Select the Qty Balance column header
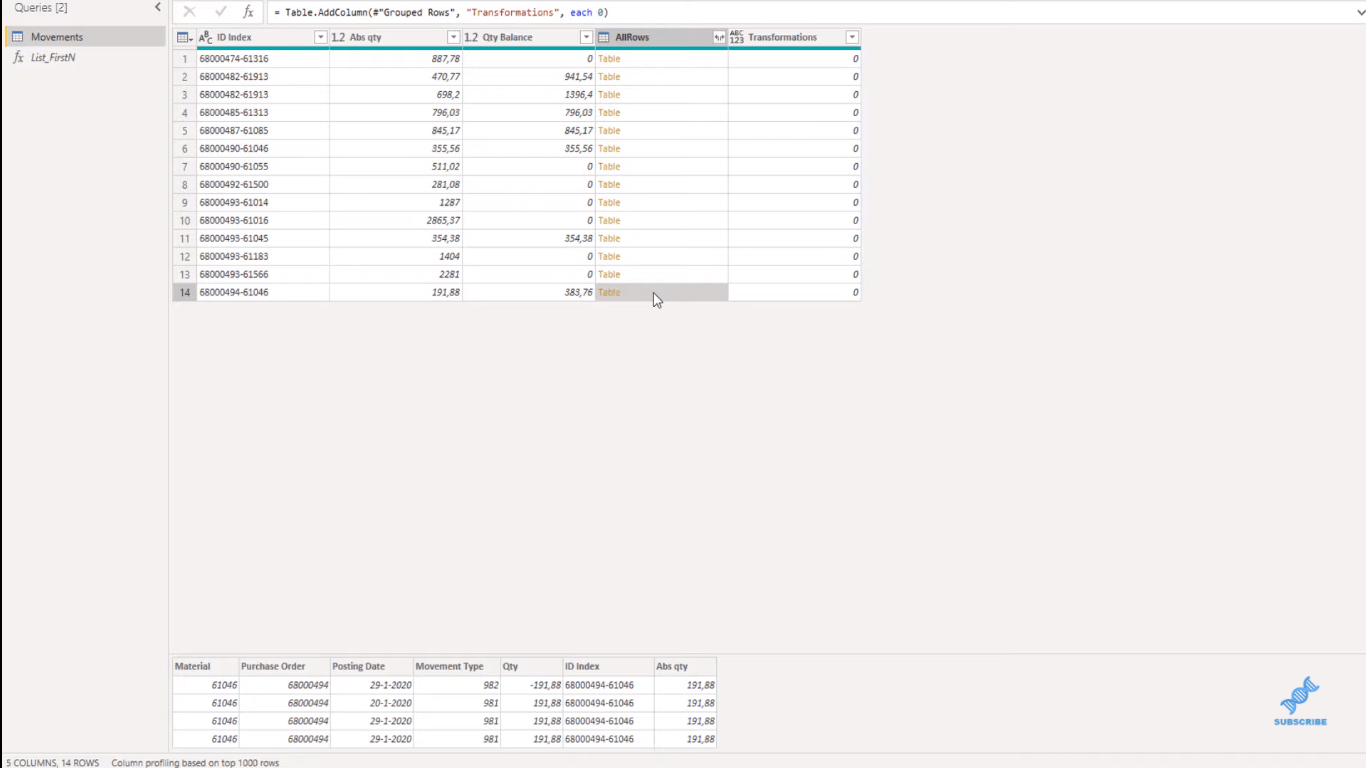Viewport: 1366px width, 768px height. point(529,37)
